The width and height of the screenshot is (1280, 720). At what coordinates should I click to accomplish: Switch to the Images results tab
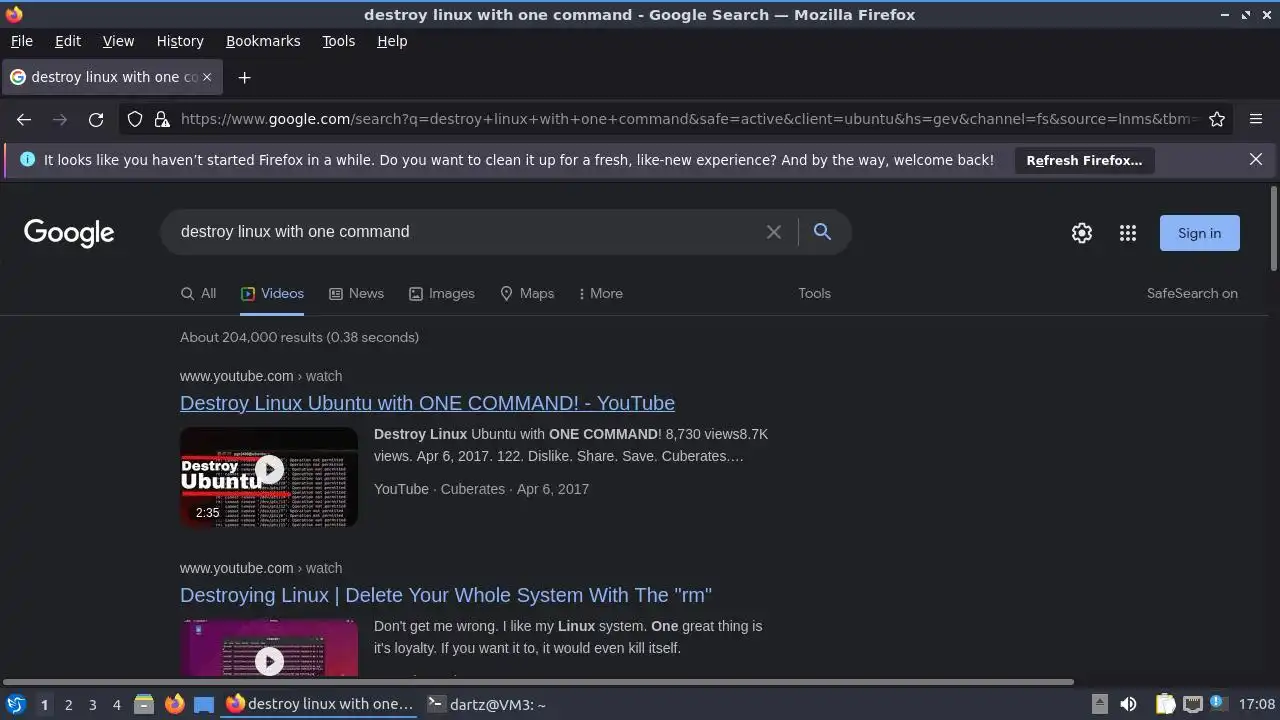coord(441,293)
